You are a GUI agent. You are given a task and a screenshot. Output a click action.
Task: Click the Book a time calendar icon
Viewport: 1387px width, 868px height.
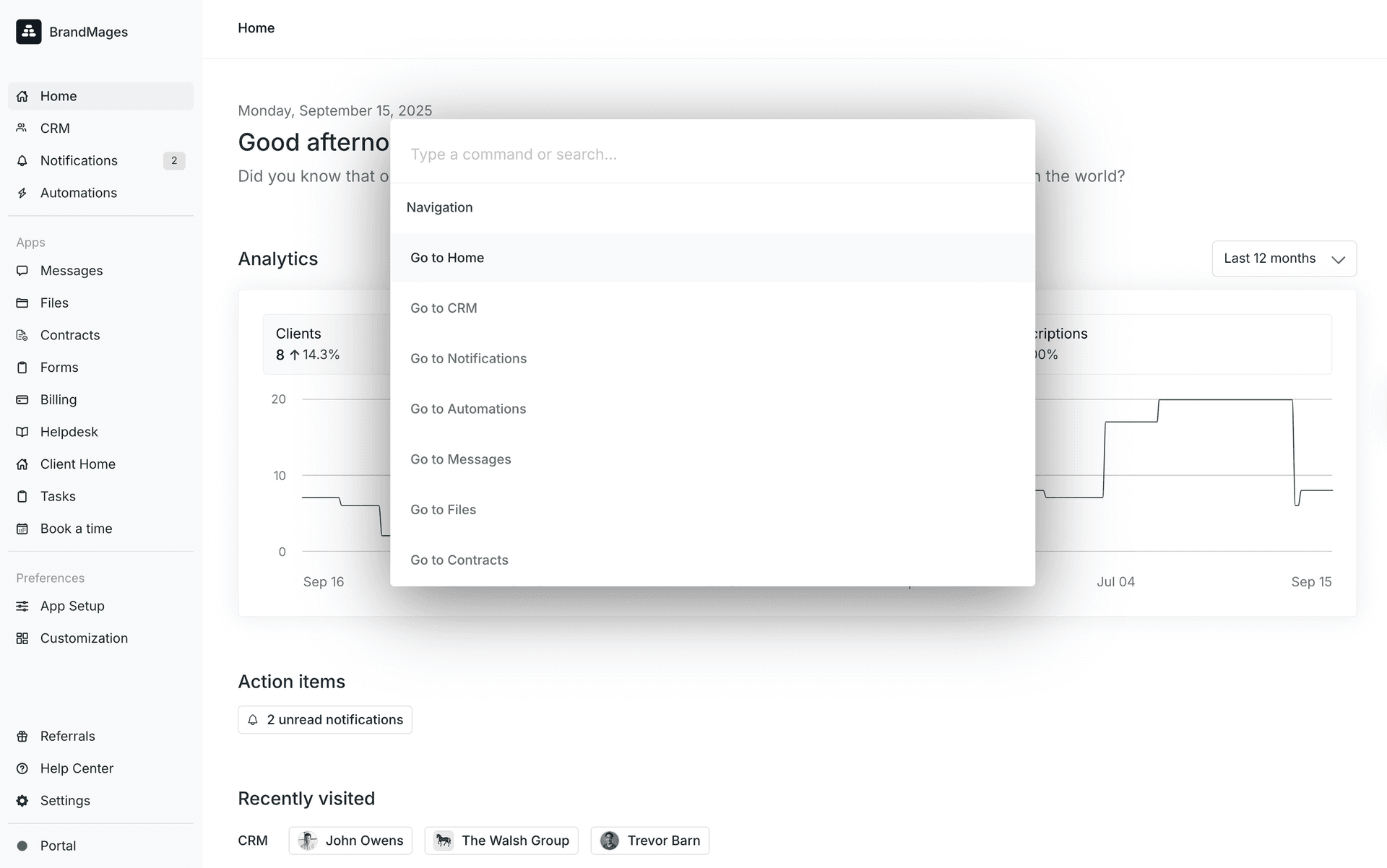pos(22,529)
